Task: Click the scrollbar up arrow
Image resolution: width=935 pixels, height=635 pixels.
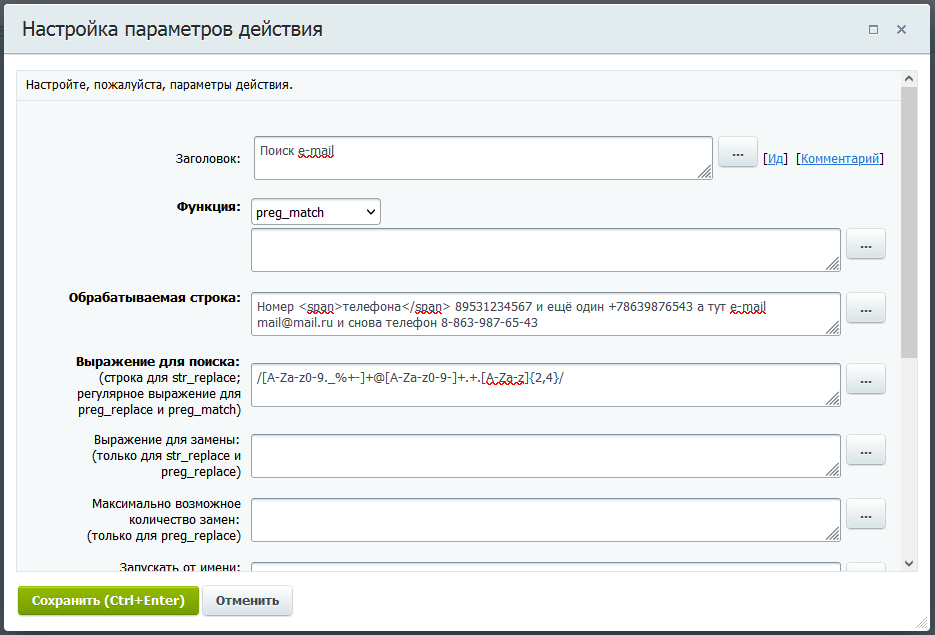Action: pyautogui.click(x=909, y=78)
